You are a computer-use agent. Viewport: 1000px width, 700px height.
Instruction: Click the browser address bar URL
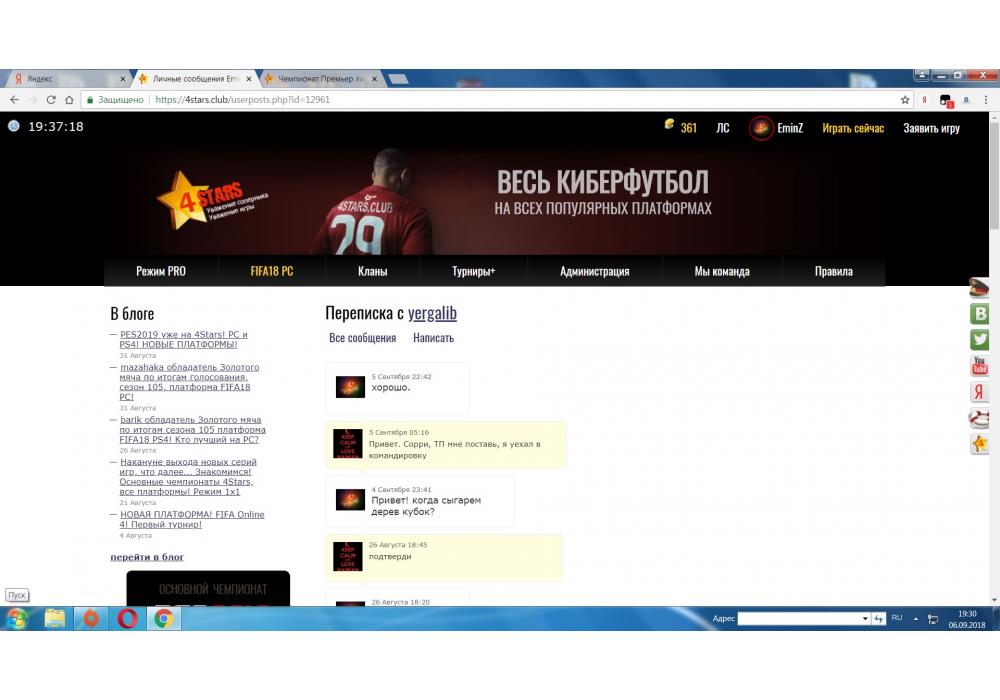pos(242,99)
